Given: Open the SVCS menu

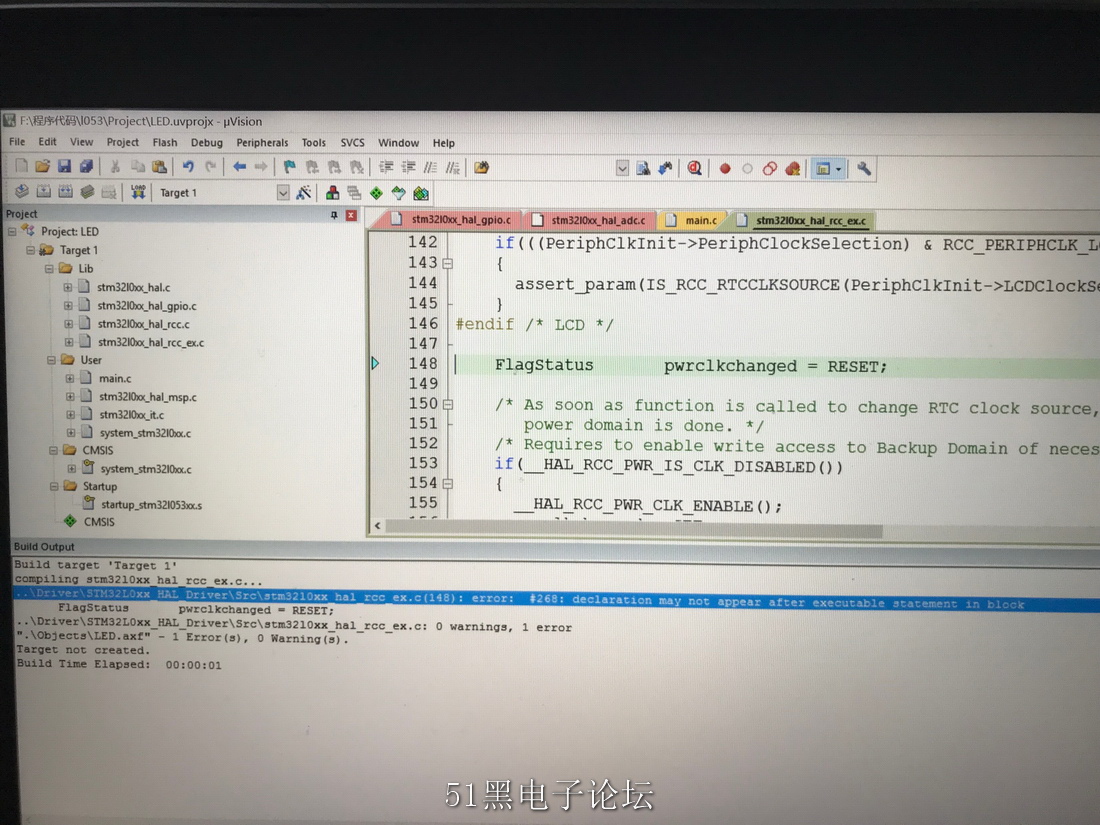Looking at the screenshot, I should click(352, 142).
